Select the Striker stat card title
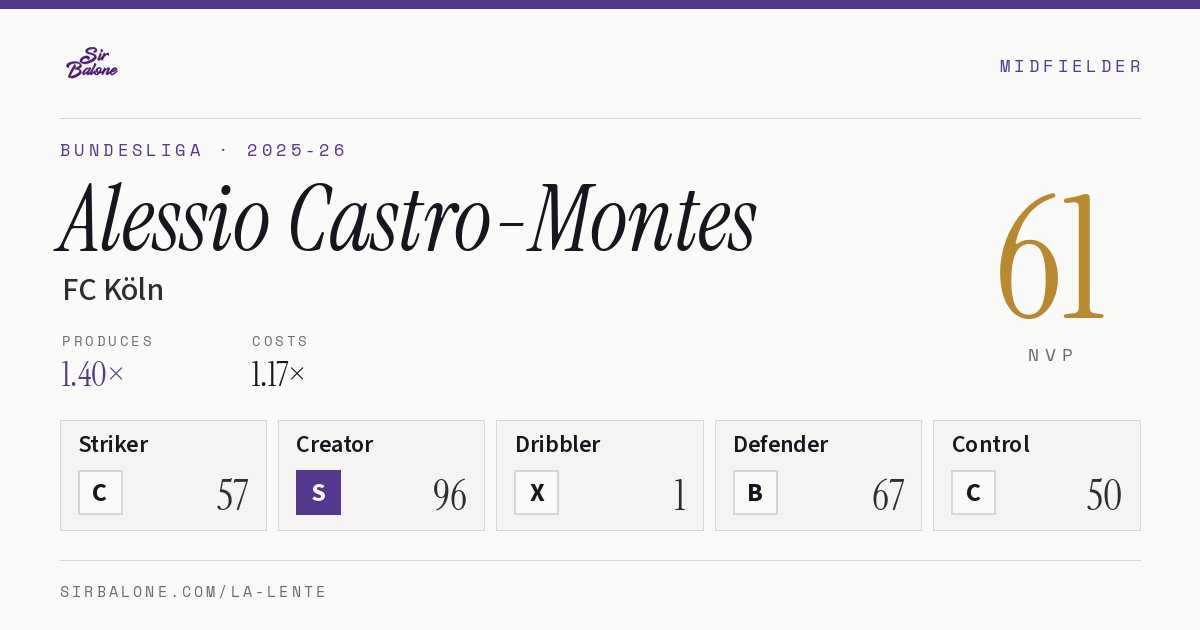1200x630 pixels. tap(113, 444)
